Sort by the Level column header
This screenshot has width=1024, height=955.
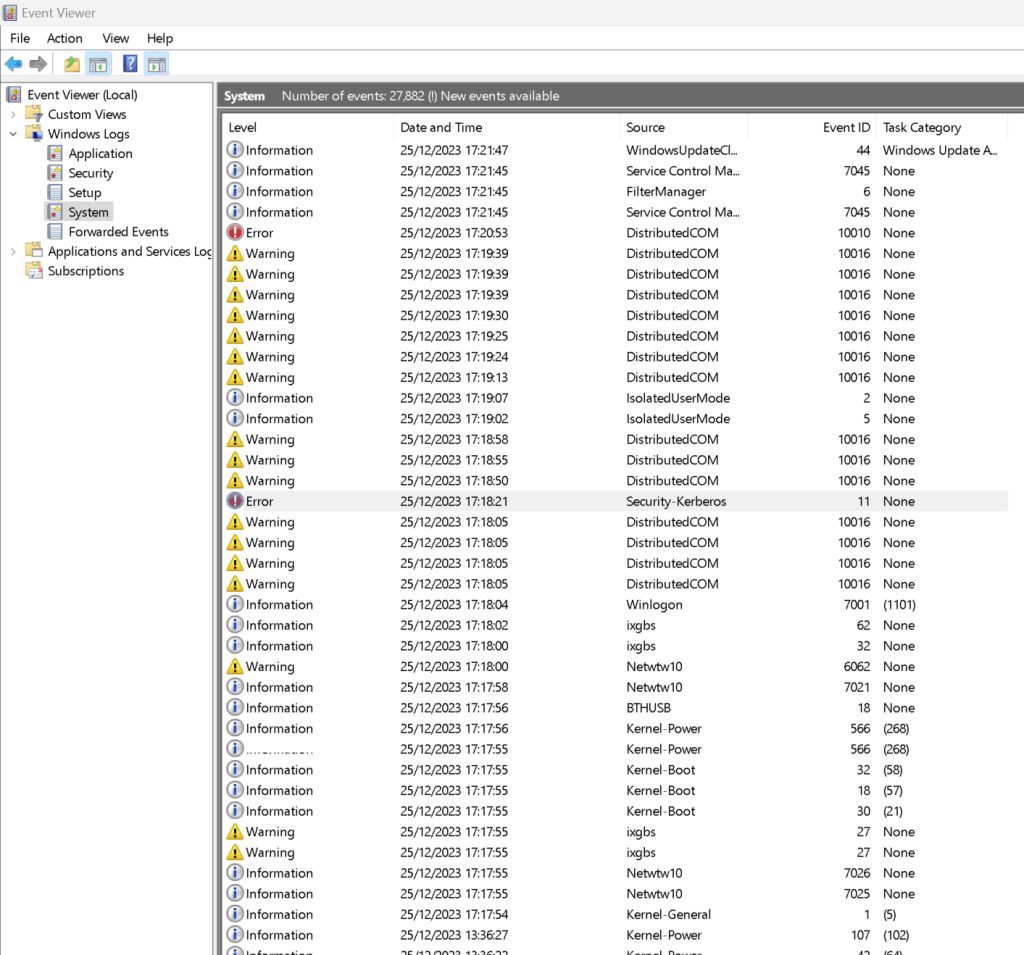(308, 127)
